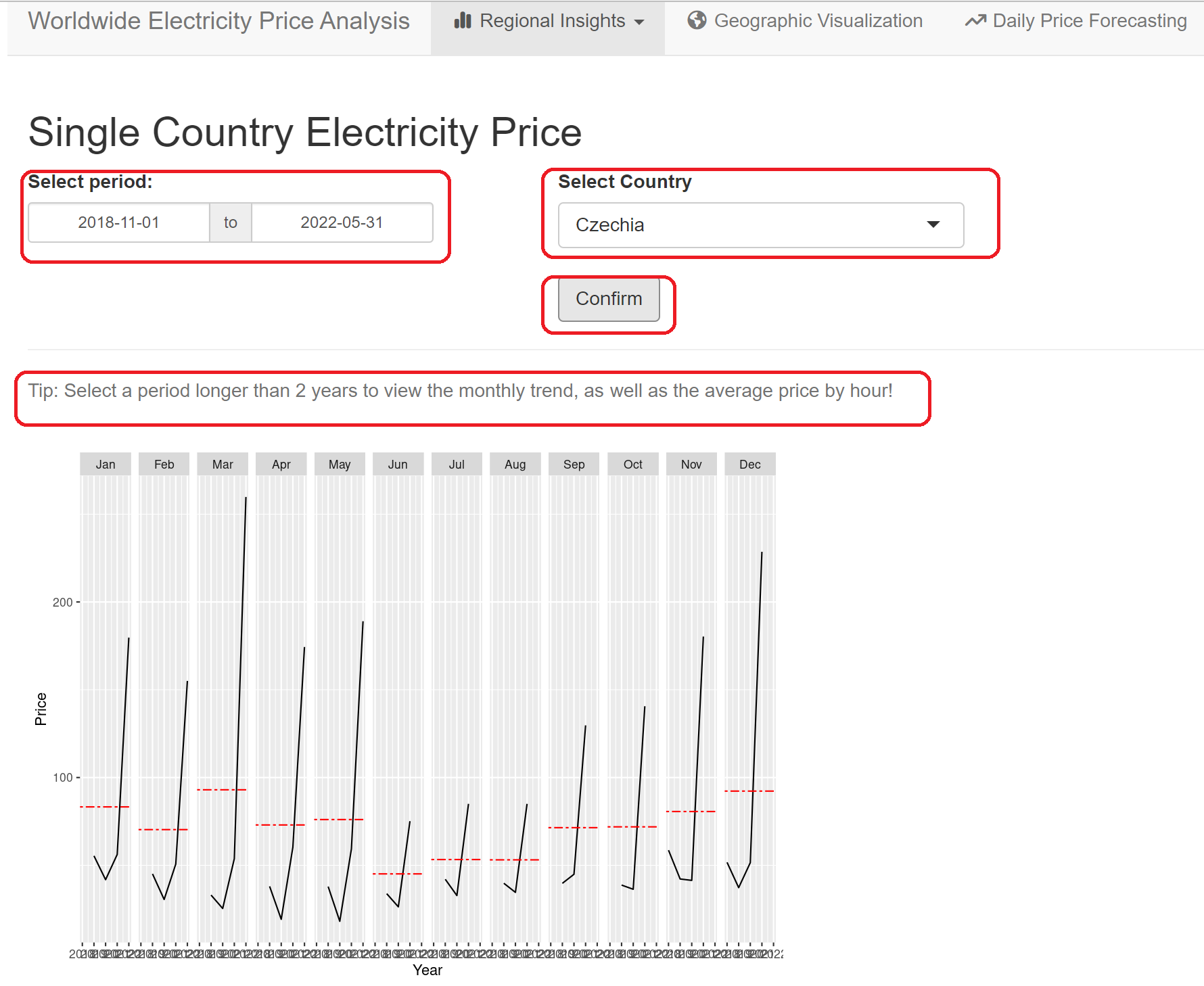
Task: Click the Czechia text in country selector
Action: 609,225
